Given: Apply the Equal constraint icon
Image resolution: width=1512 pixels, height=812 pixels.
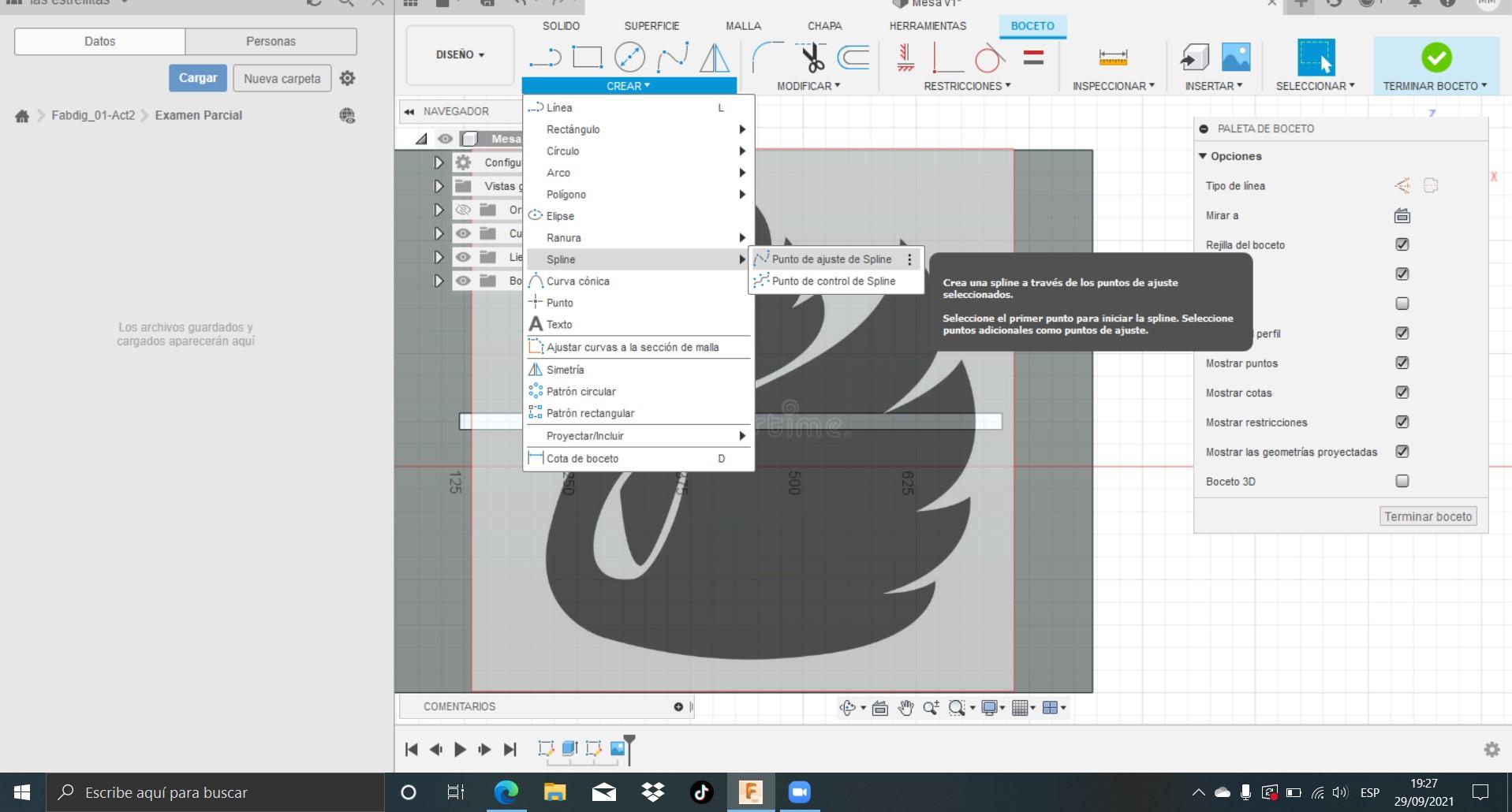Looking at the screenshot, I should coord(1033,58).
